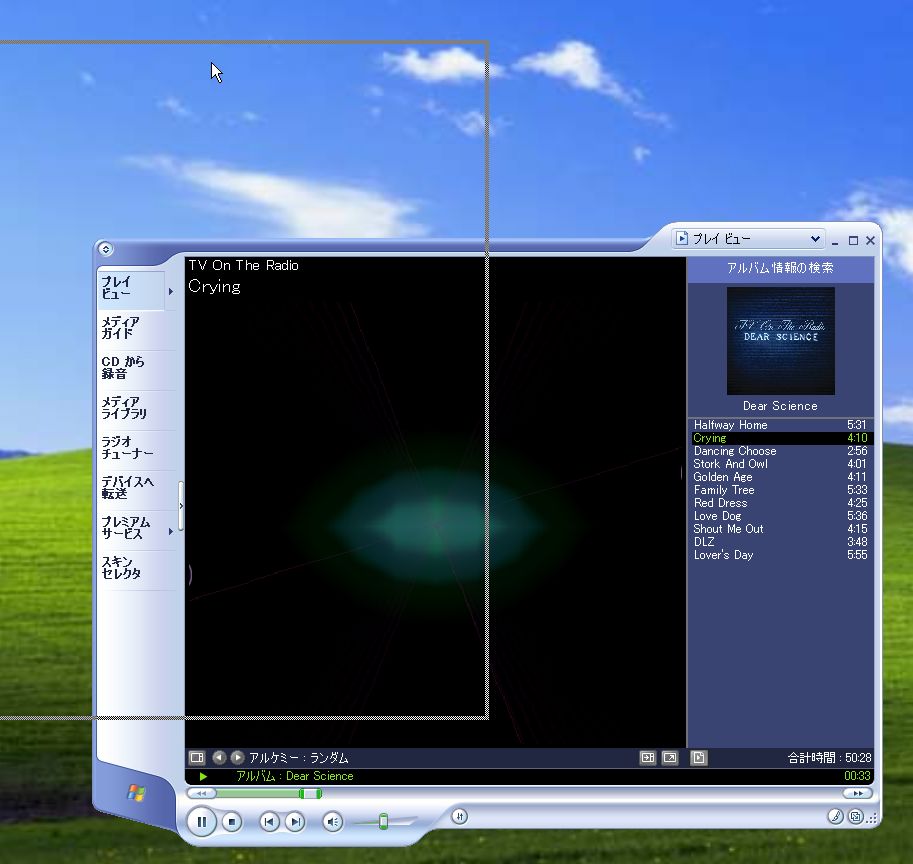The image size is (913, 864).
Task: Click the fast forward button on seek bar
Action: [857, 793]
